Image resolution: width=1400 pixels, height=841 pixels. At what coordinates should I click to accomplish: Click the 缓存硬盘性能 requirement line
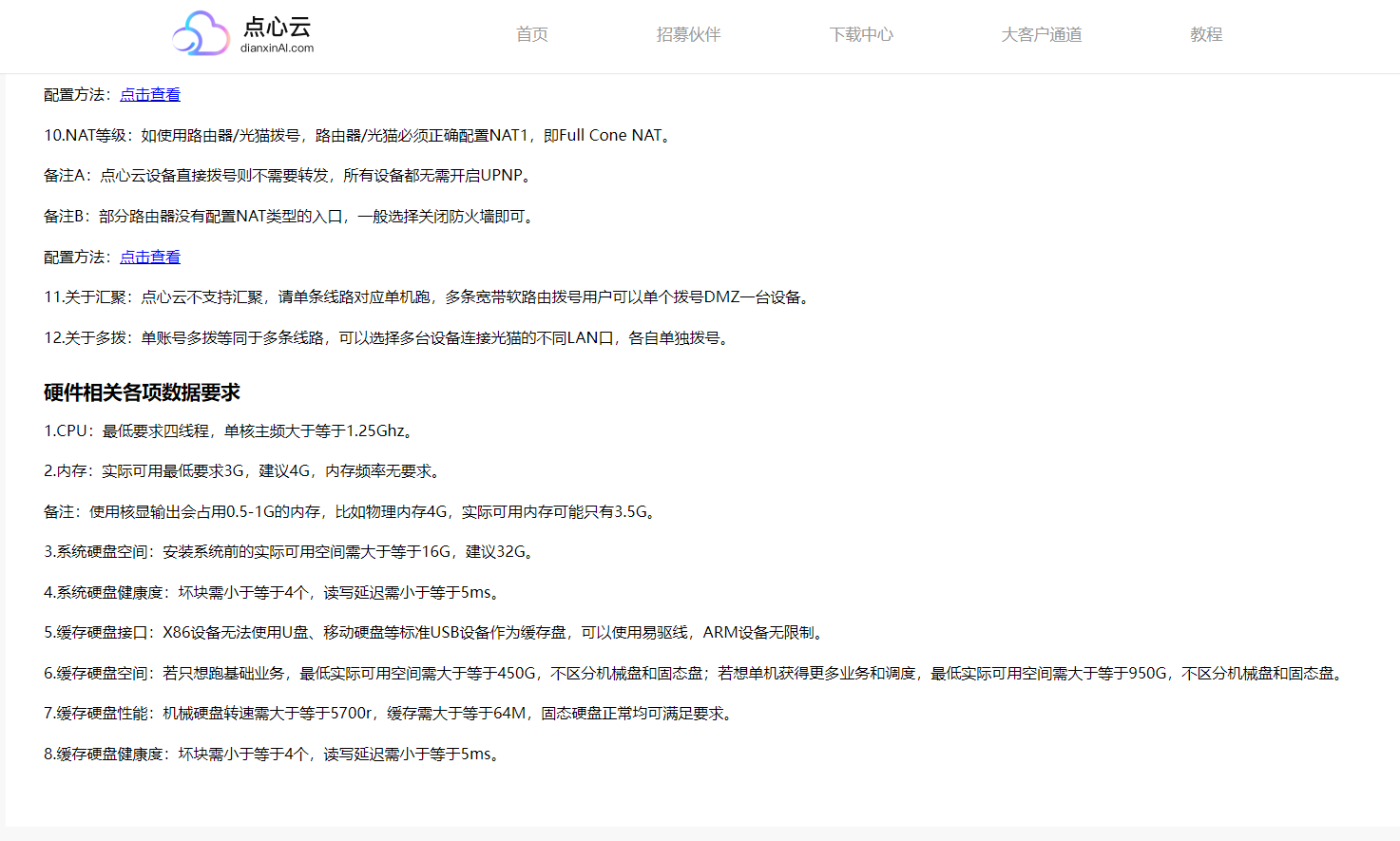[387, 714]
